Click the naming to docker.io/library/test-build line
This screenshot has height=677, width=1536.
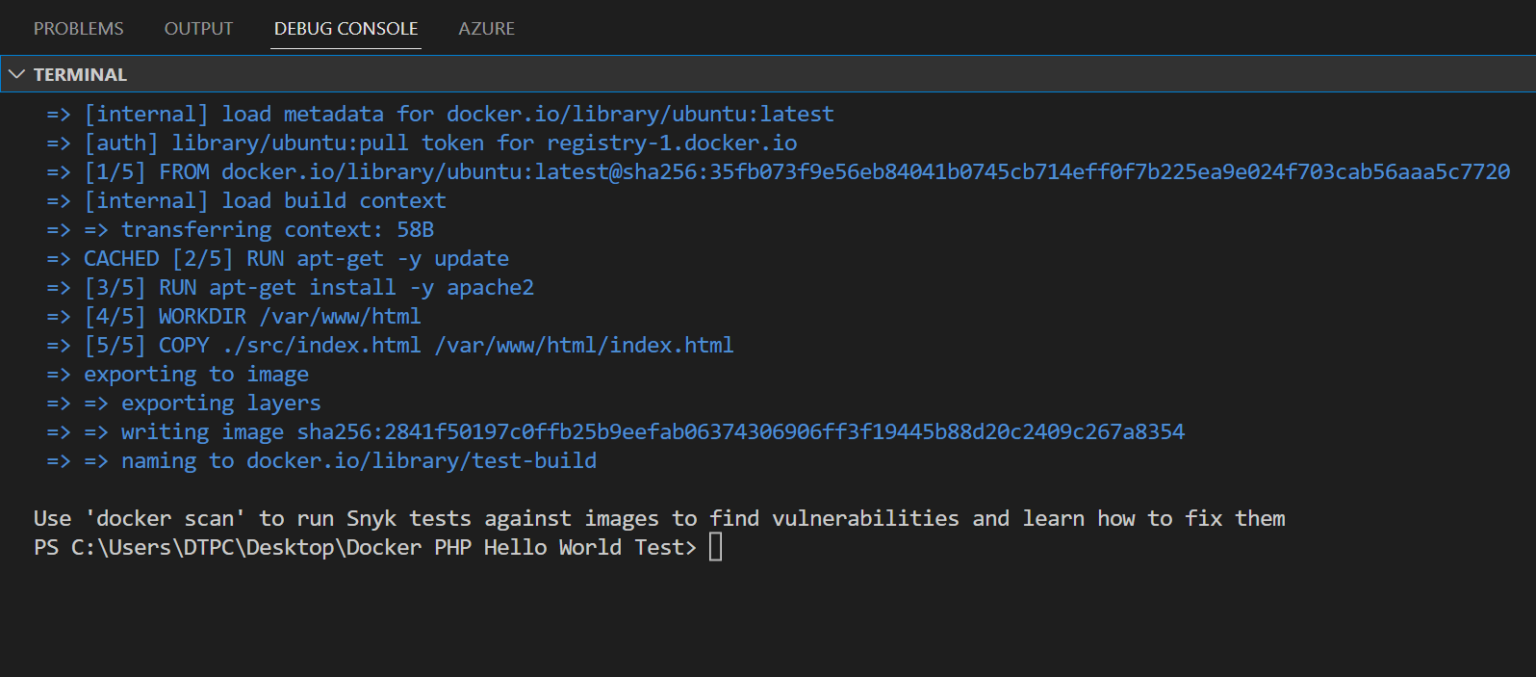[x=321, y=461]
